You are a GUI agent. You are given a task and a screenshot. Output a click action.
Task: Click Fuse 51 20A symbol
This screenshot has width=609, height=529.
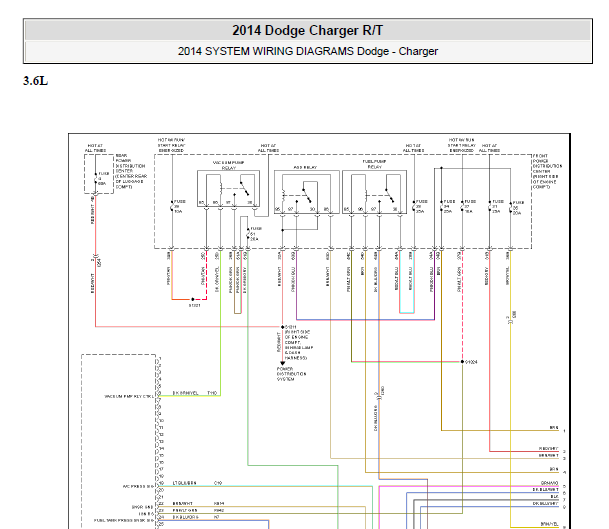point(248,234)
